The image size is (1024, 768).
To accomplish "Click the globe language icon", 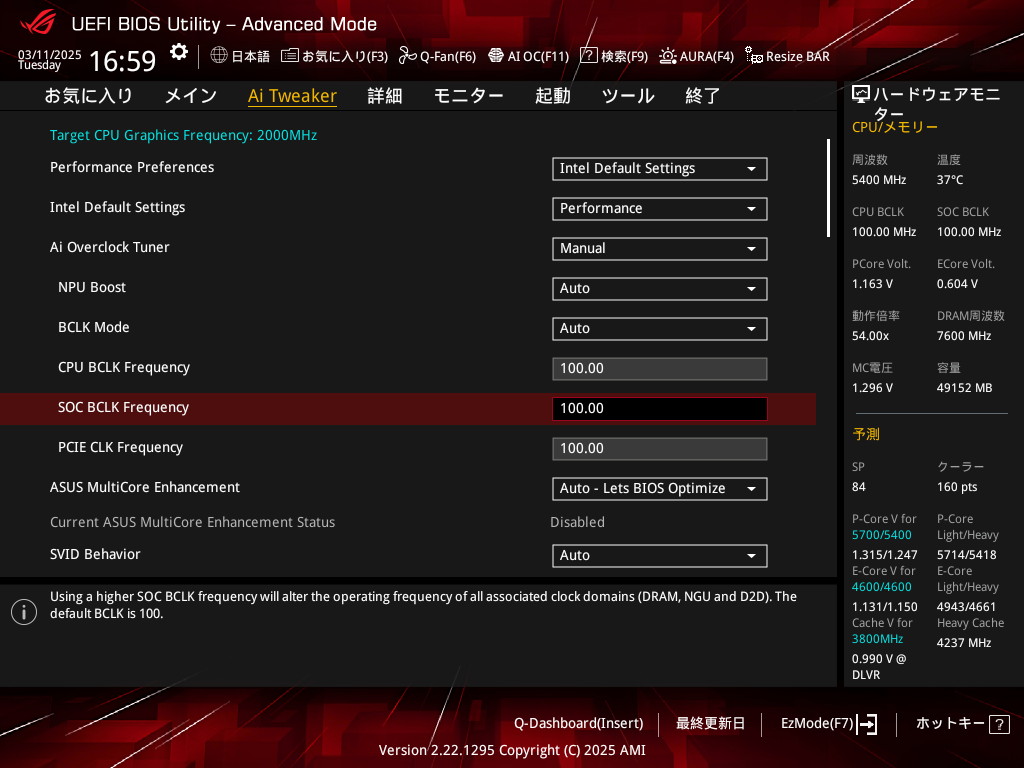I will (x=219, y=56).
